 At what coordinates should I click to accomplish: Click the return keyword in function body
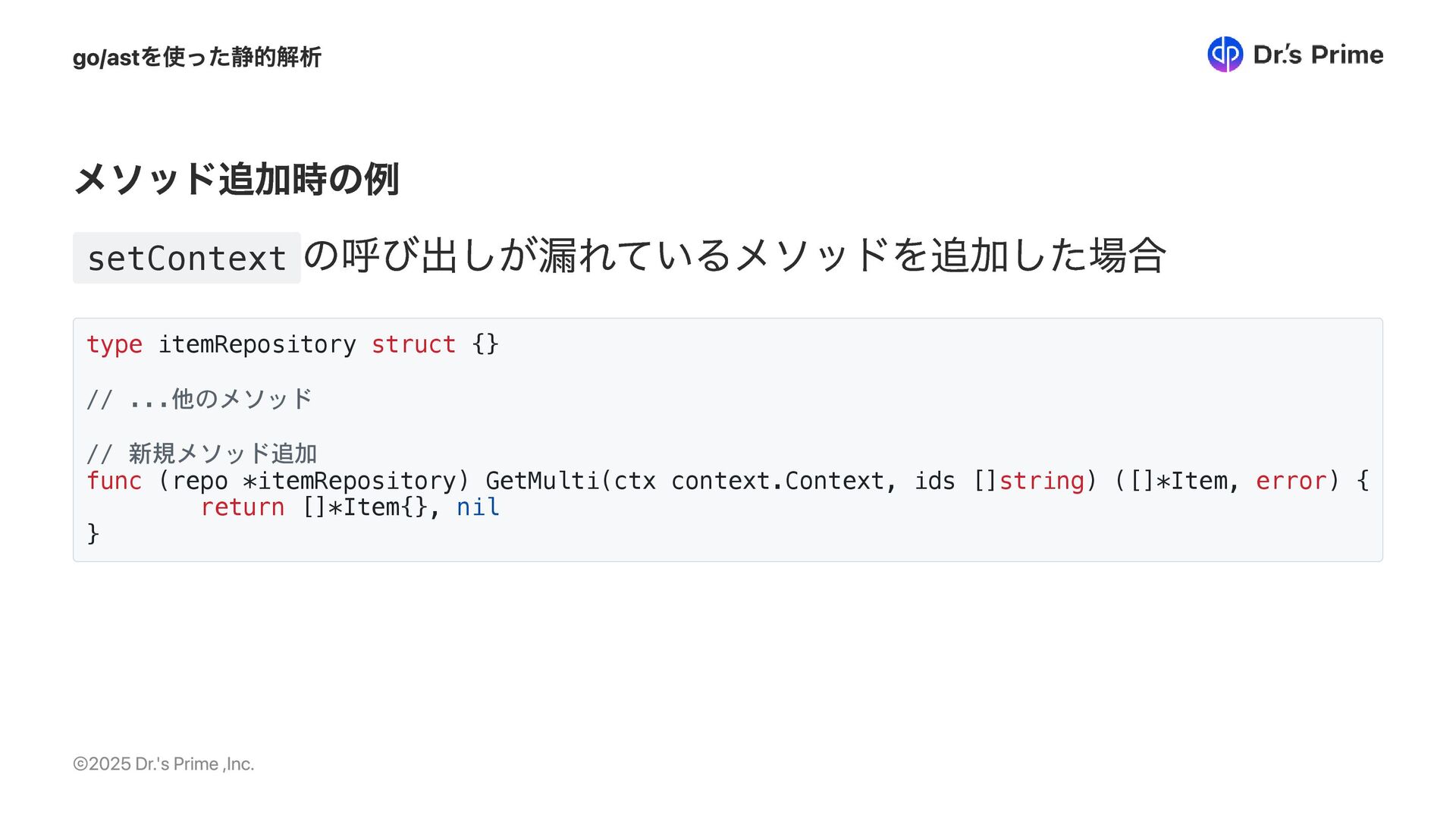tap(243, 507)
